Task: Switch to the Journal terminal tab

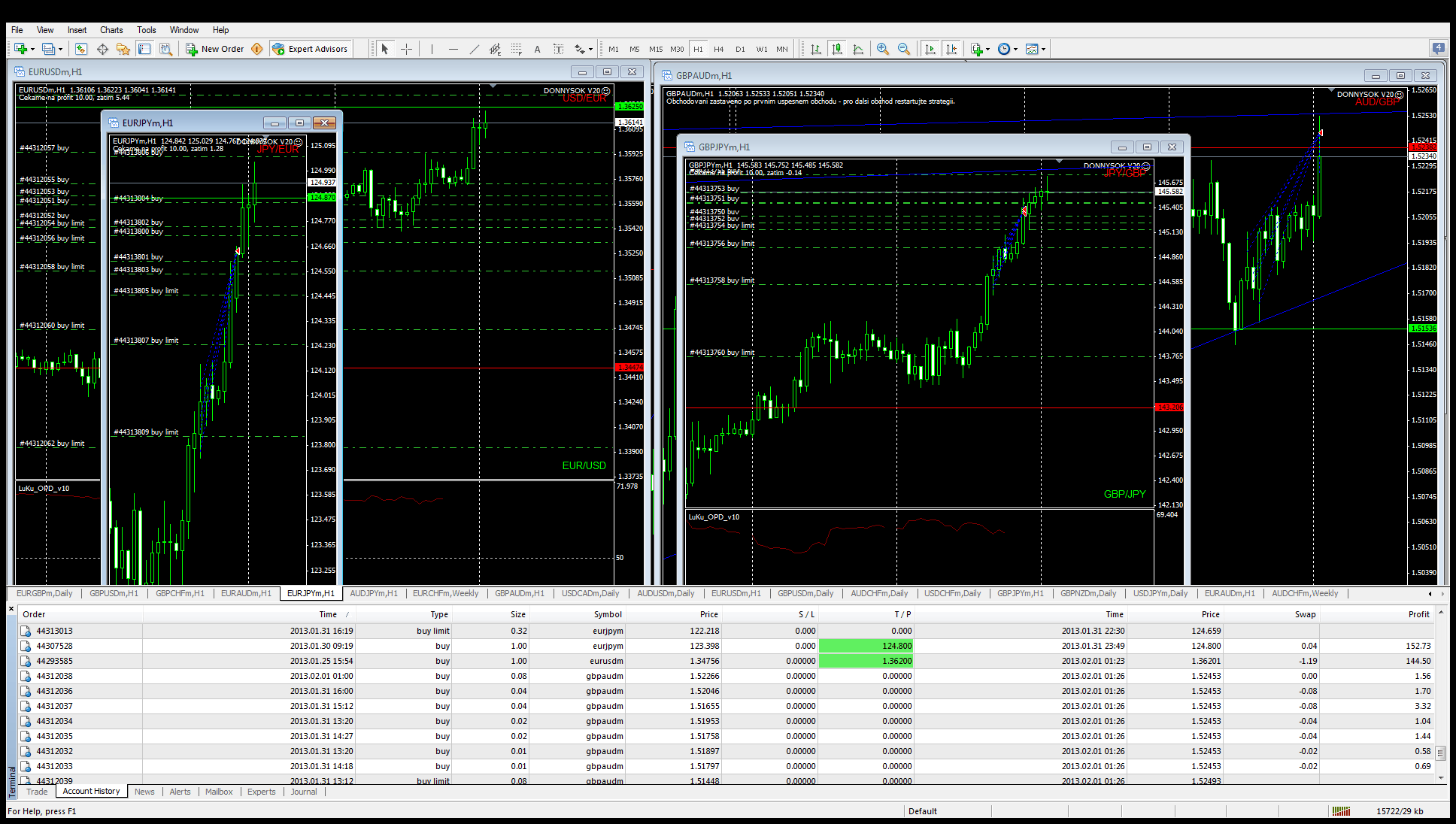Action: [x=304, y=792]
